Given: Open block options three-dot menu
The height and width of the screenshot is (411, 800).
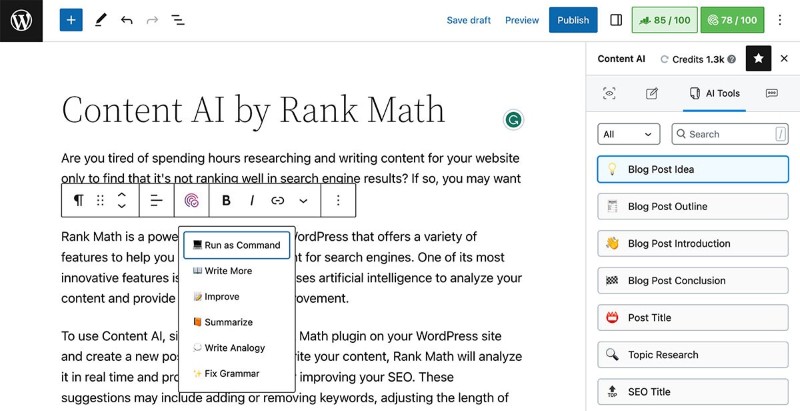Looking at the screenshot, I should 338,200.
